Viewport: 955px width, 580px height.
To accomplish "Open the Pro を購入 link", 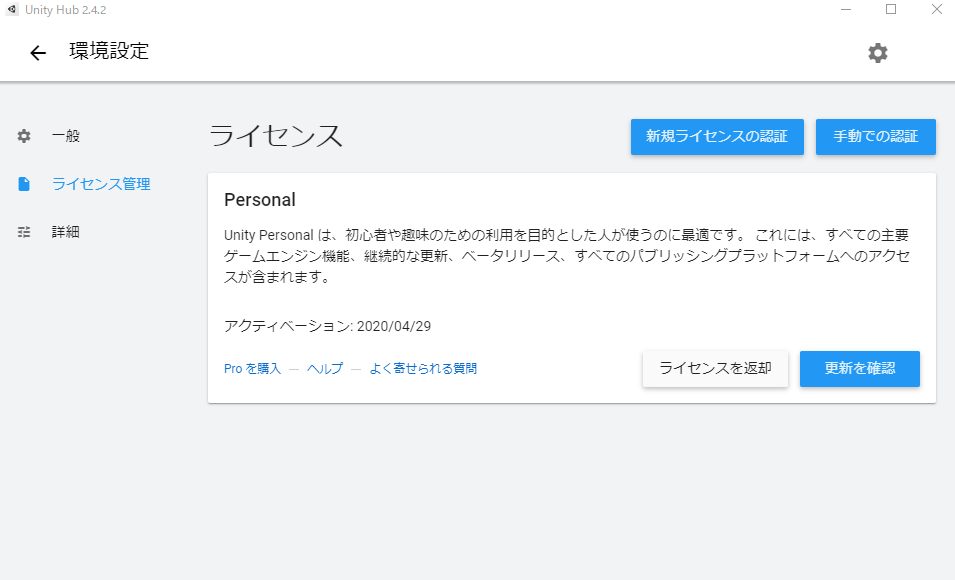I will click(x=252, y=369).
